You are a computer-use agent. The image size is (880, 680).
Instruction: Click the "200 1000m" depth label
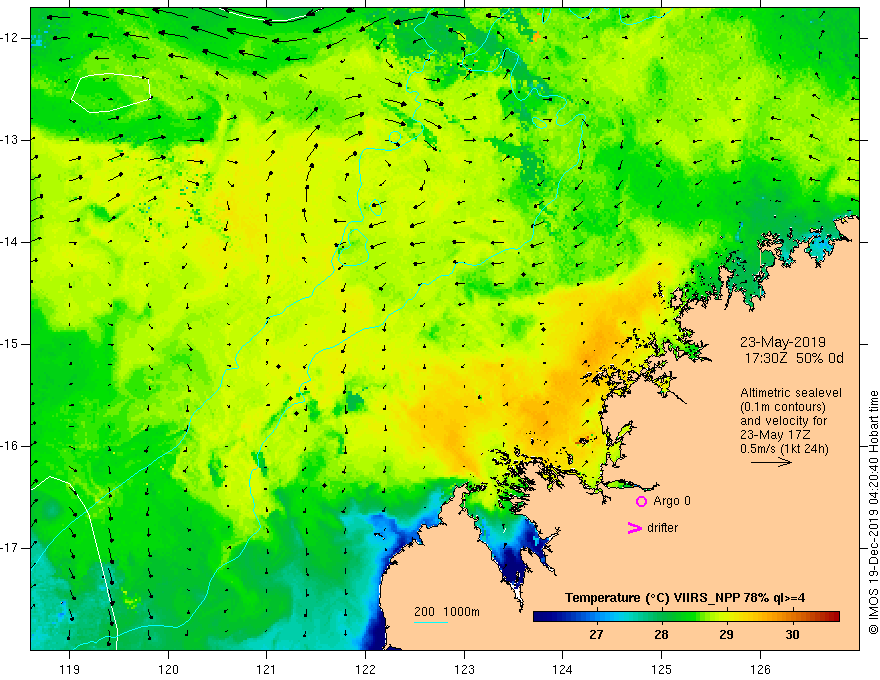(447, 612)
